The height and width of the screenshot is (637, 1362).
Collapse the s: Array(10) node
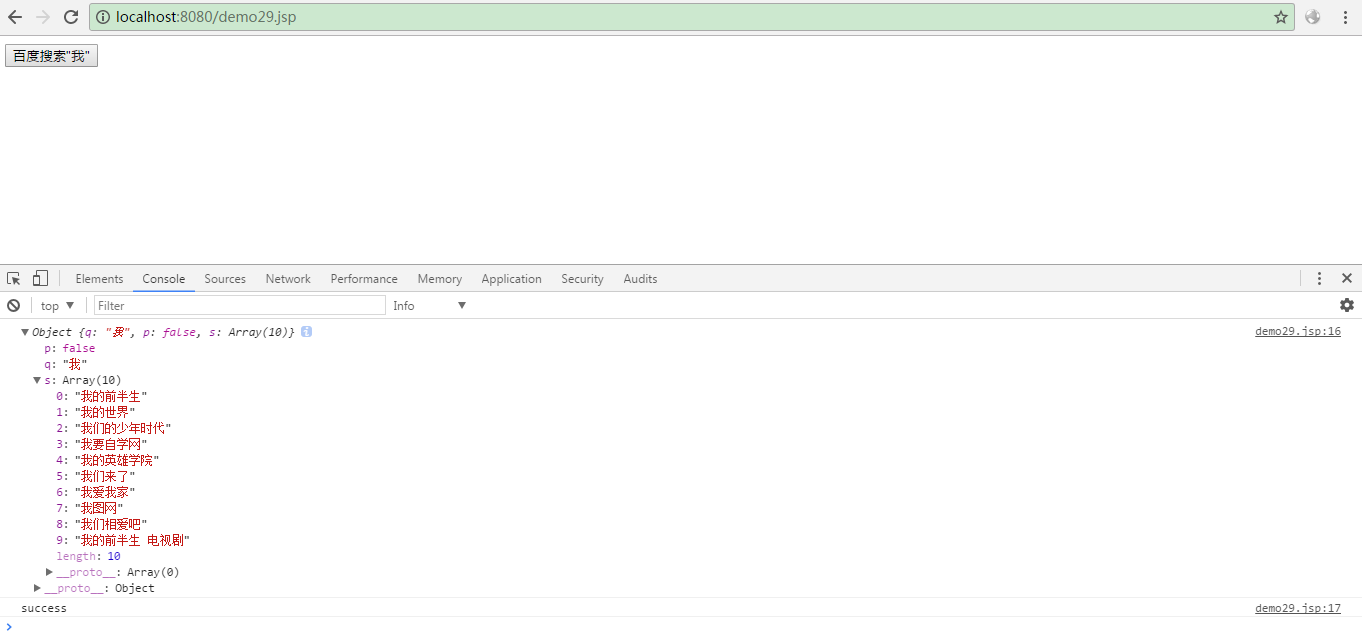coord(37,380)
